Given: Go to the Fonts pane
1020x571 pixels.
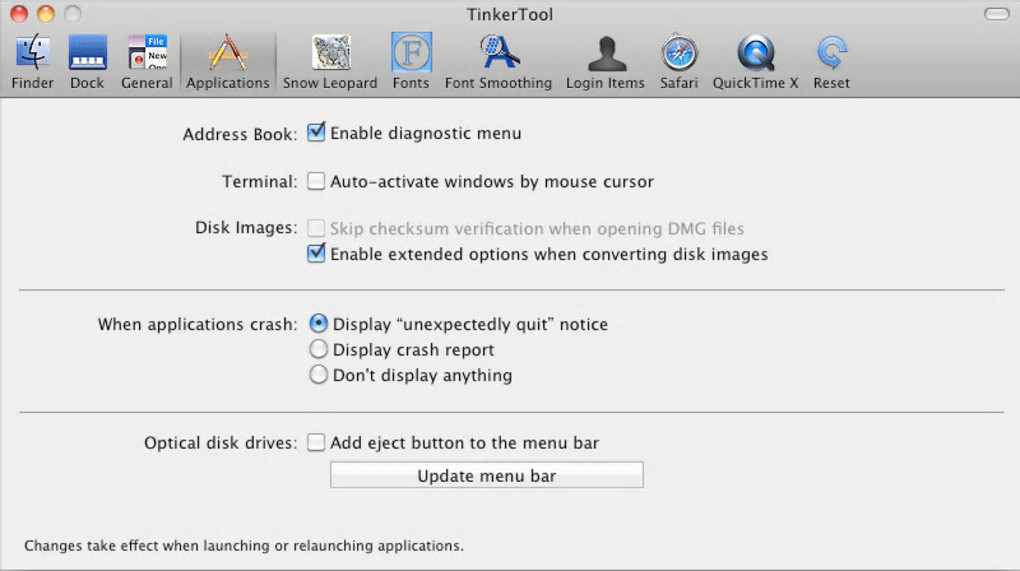Looking at the screenshot, I should click(411, 62).
